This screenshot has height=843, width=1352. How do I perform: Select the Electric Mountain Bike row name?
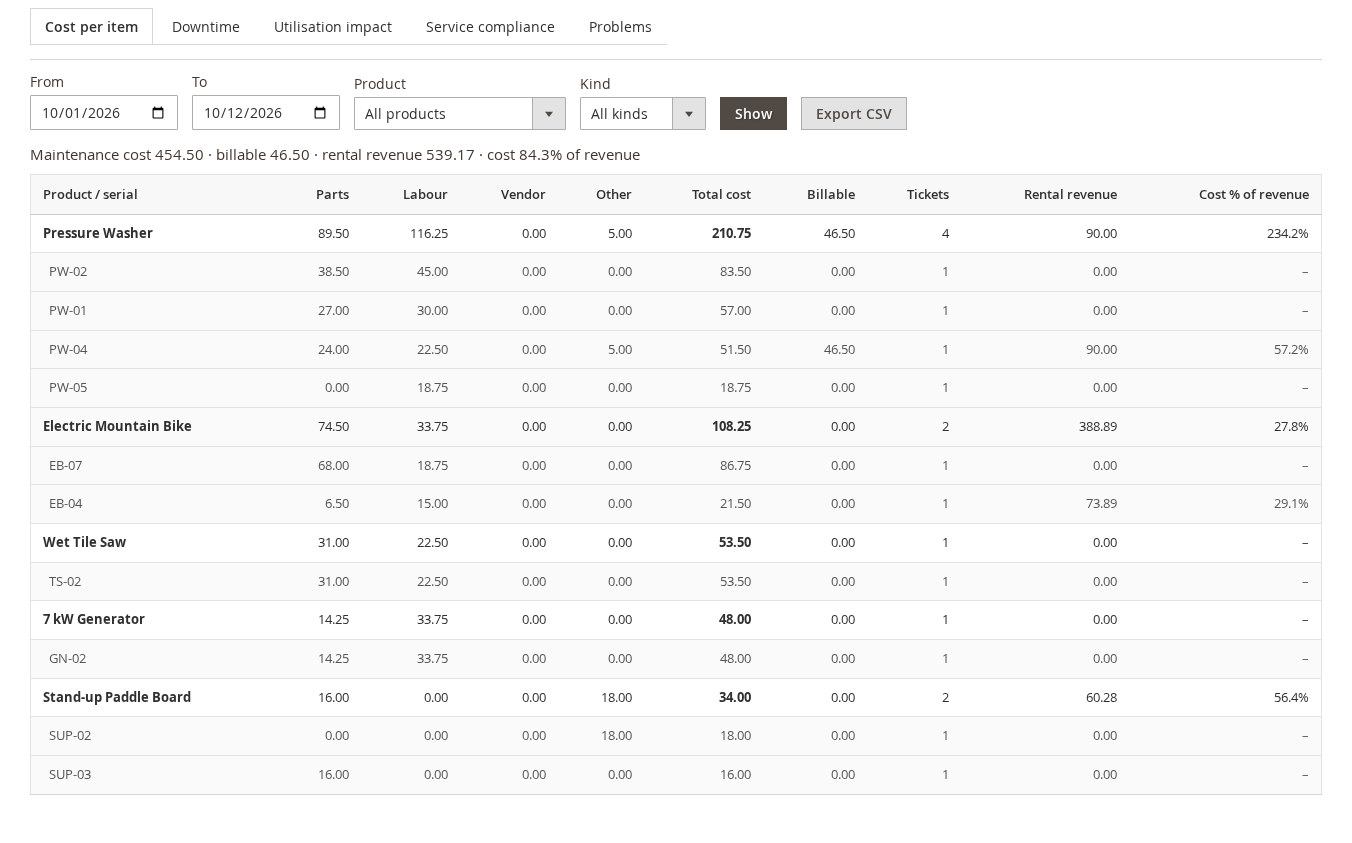[117, 426]
